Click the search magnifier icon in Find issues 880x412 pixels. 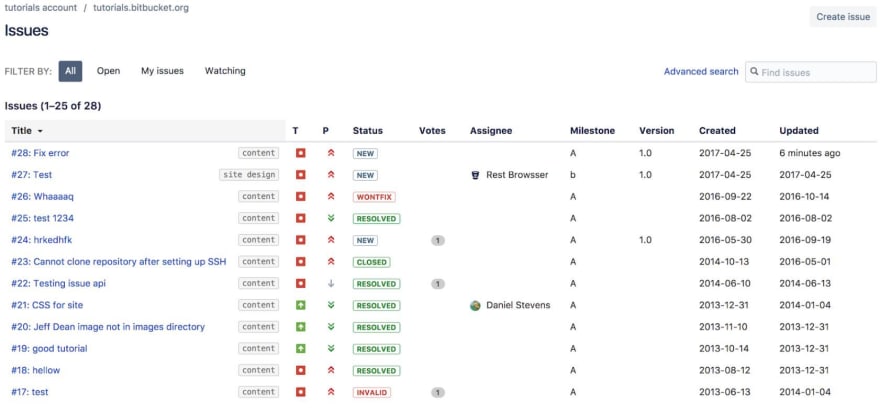(754, 72)
